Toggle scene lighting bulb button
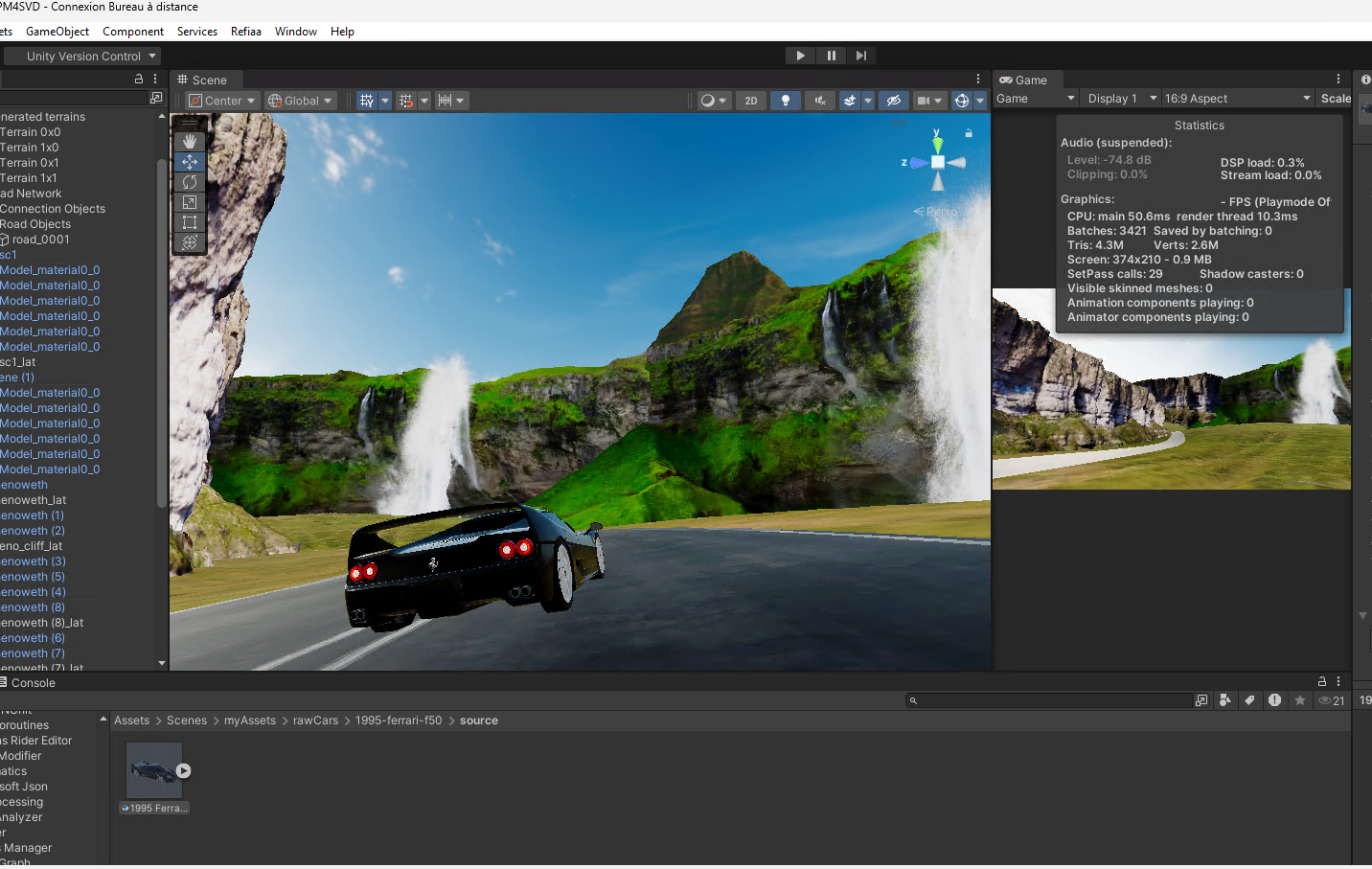Screen dimensions: 1372x869 pyautogui.click(x=786, y=101)
